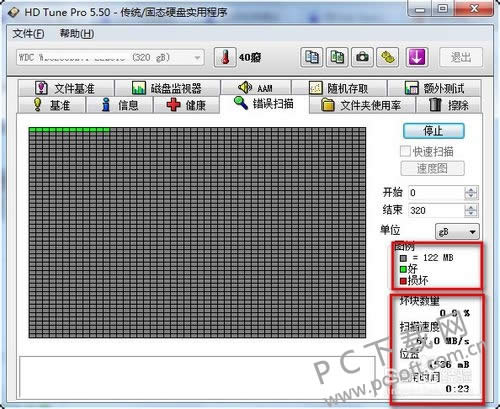Stop the scan with 停止 button
The height and width of the screenshot is (409, 500).
pos(433,131)
